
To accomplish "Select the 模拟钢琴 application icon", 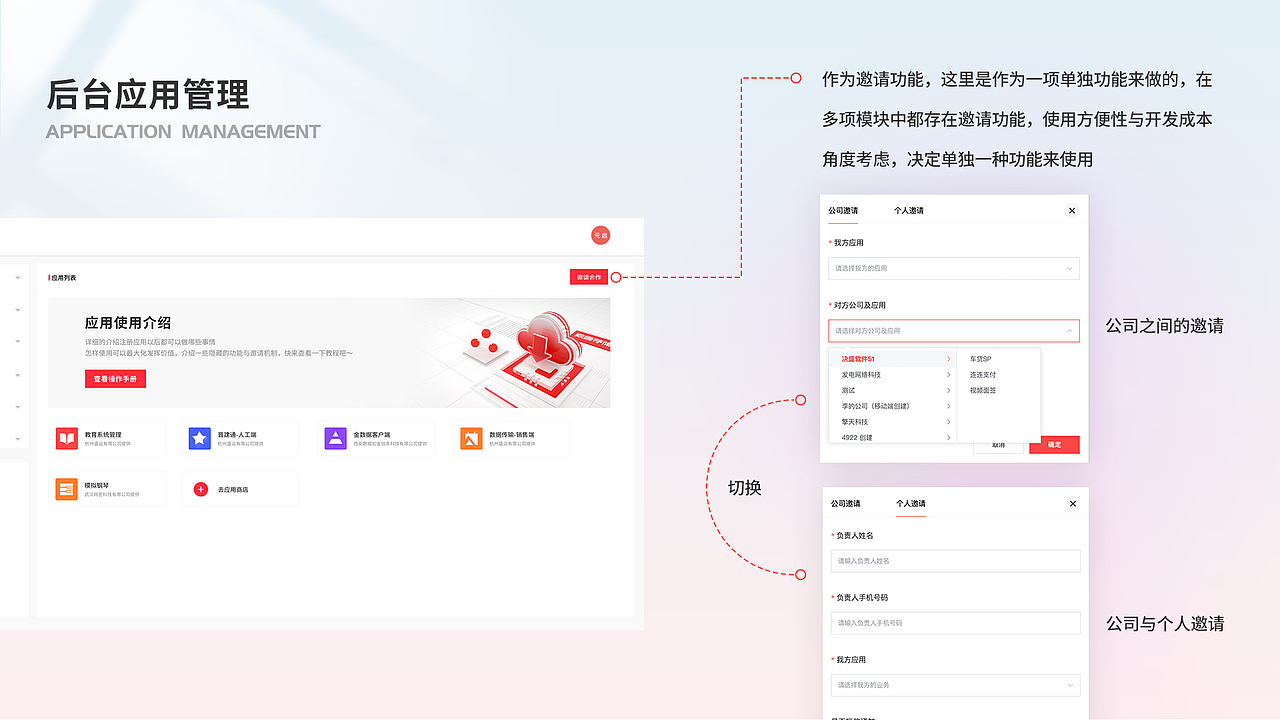I will point(68,488).
